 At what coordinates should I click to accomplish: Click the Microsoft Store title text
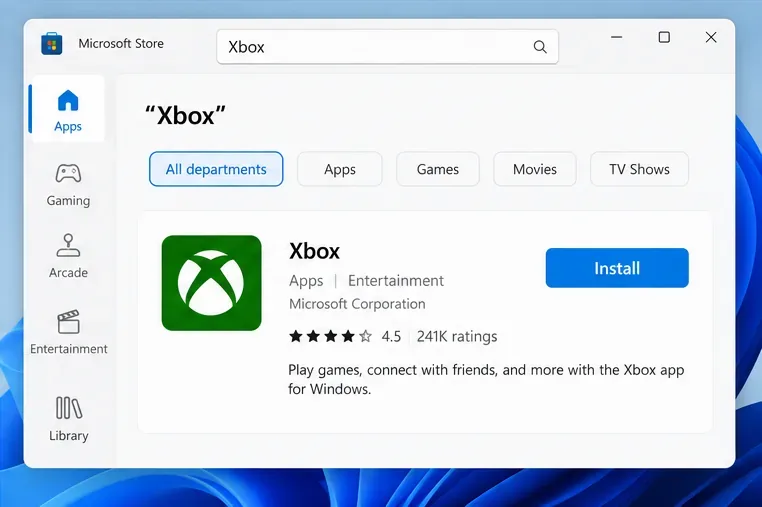pos(121,44)
